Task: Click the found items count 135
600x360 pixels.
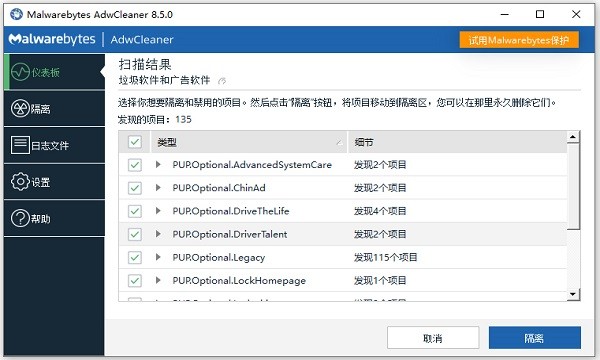Action: pyautogui.click(x=183, y=120)
